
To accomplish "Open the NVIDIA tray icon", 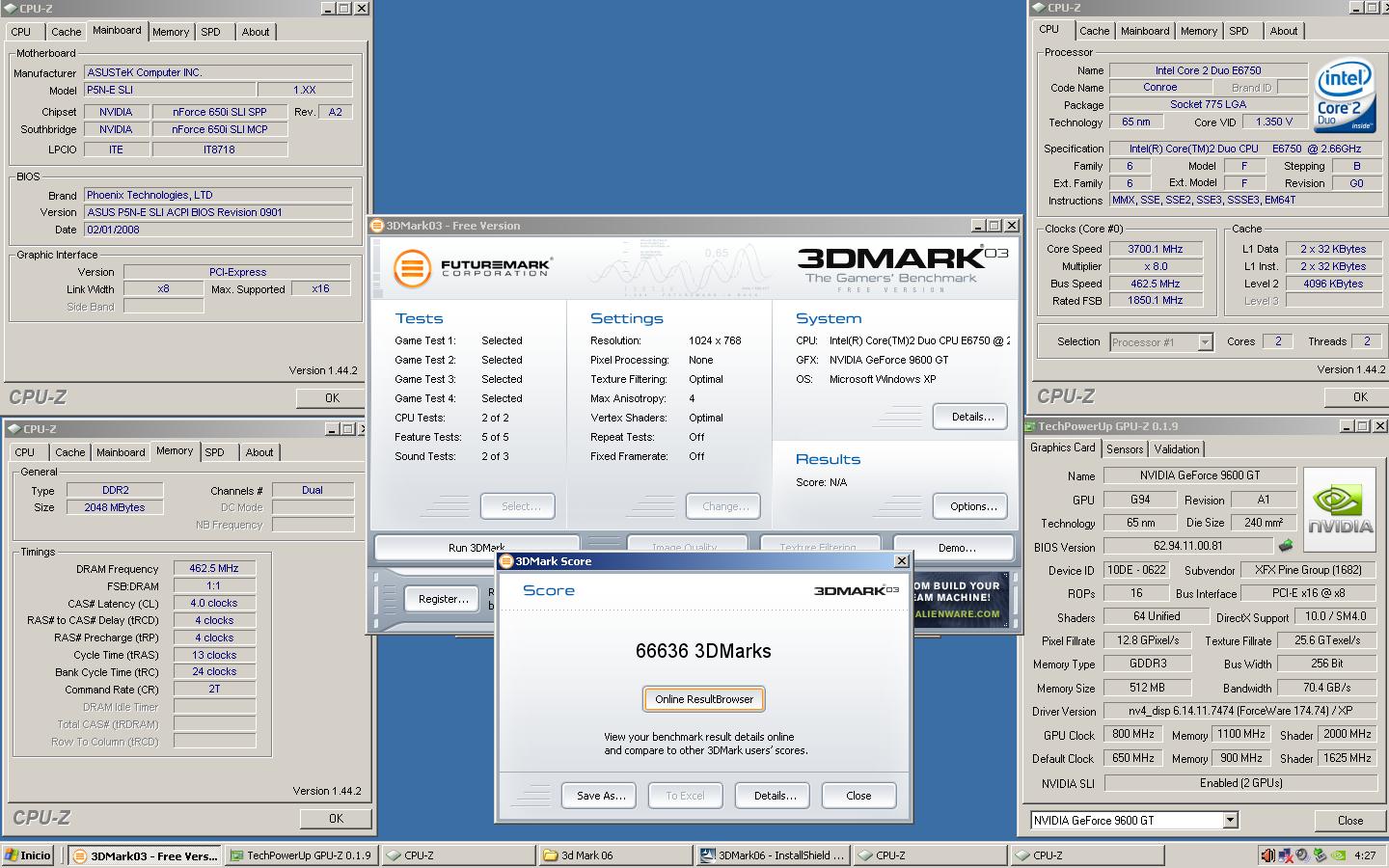I will point(1337,855).
